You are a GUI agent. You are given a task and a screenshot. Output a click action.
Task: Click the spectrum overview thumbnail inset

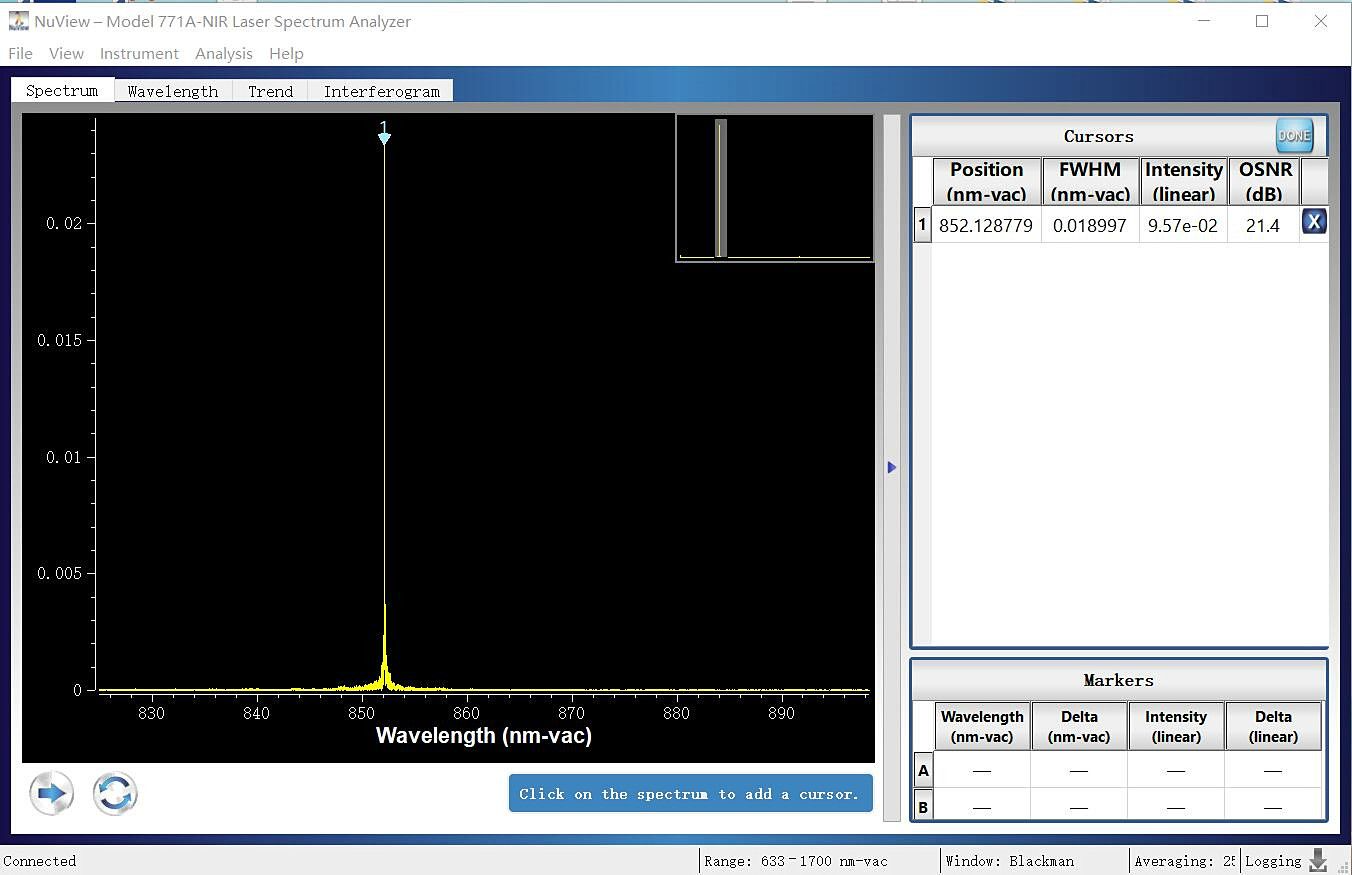[774, 188]
